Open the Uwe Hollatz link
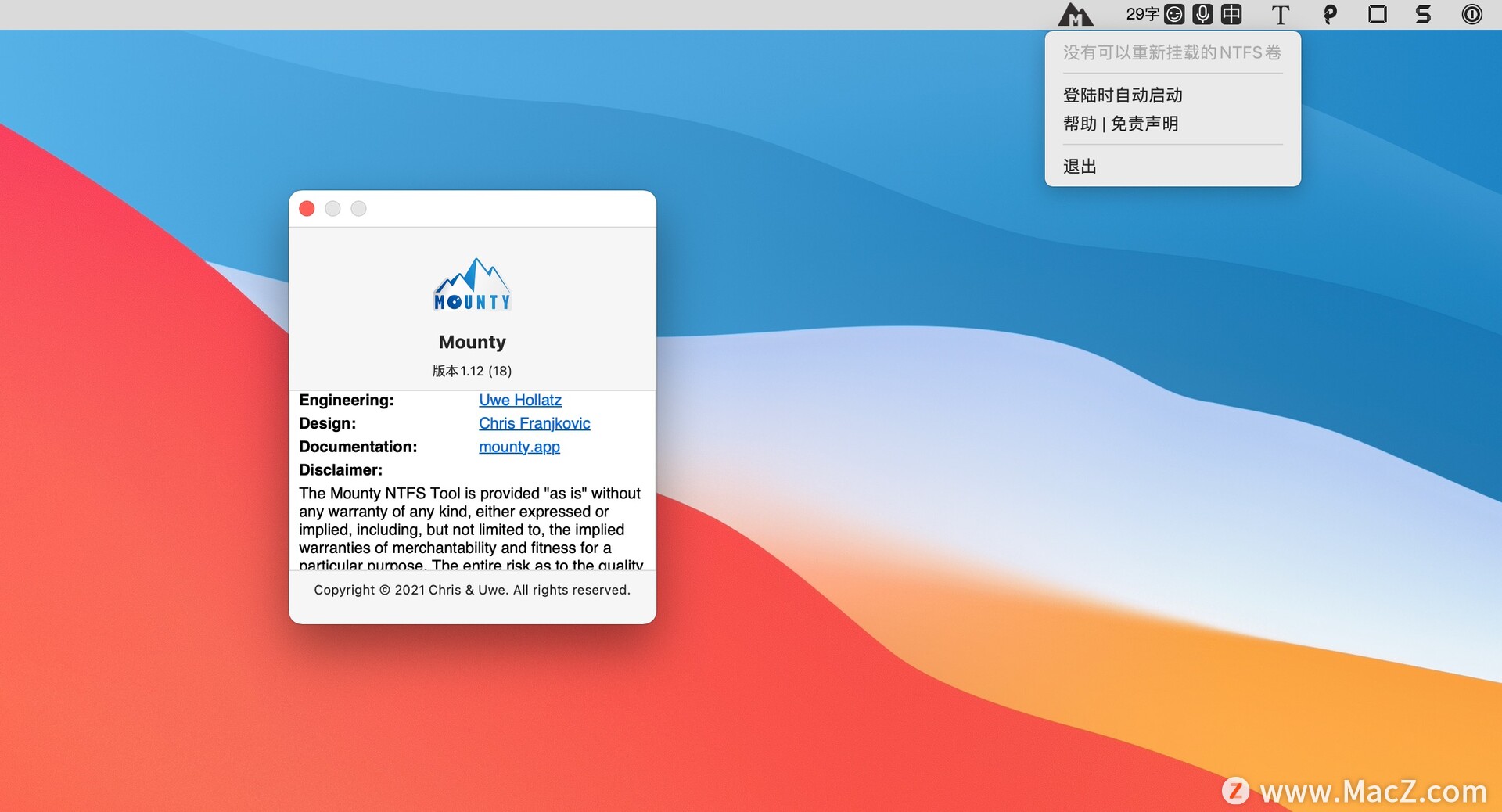The height and width of the screenshot is (812, 1502). [x=520, y=400]
